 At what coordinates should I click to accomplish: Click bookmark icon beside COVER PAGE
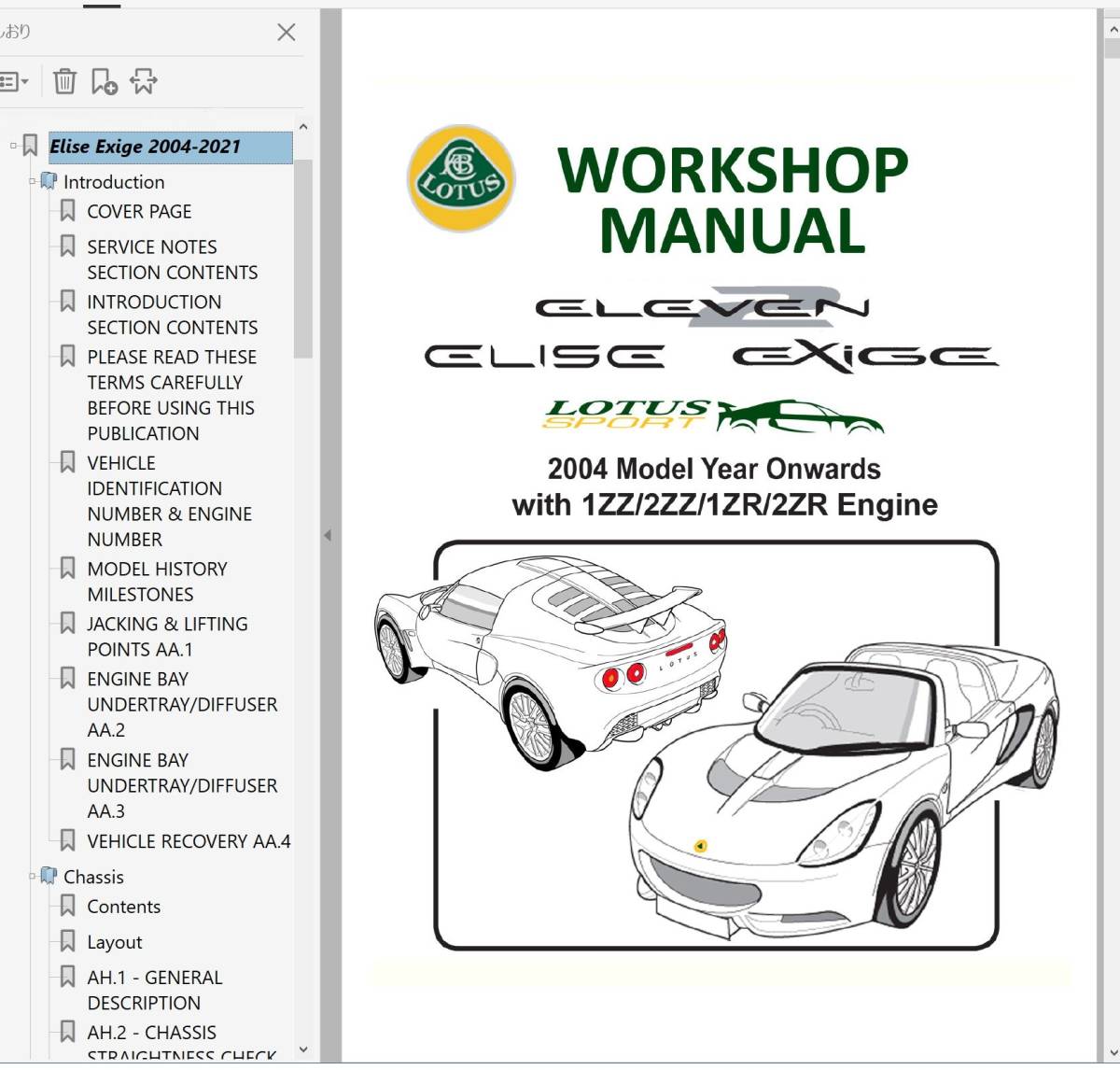point(67,211)
